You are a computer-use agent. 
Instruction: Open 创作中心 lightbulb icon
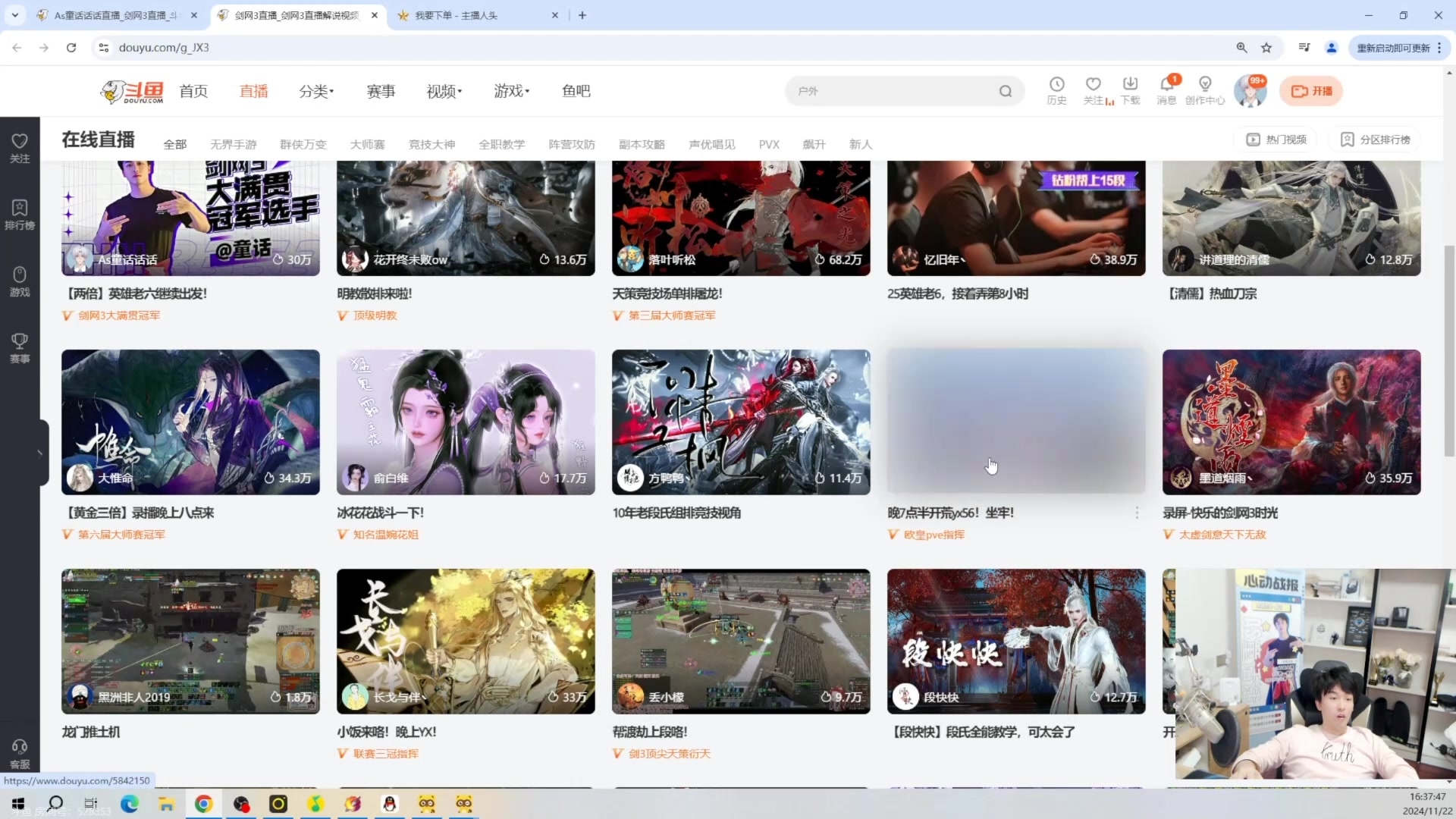[1204, 90]
